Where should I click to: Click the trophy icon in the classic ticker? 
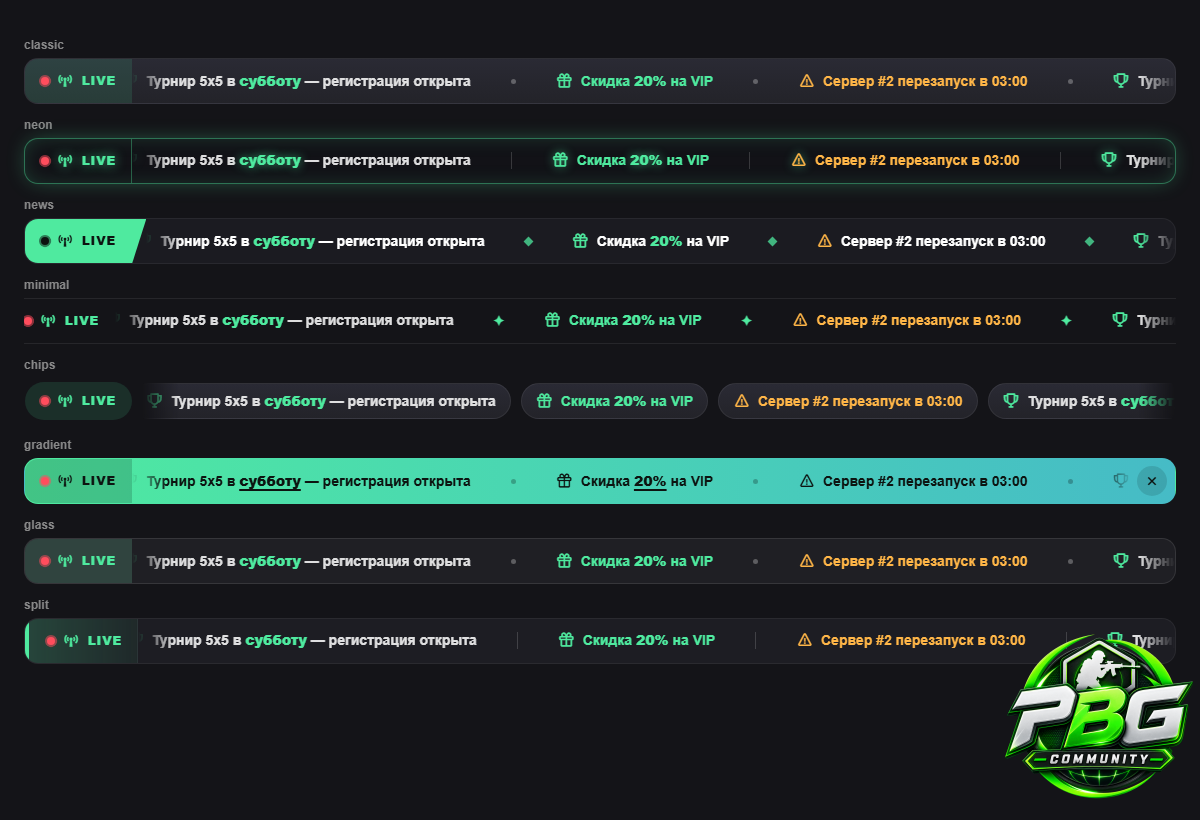click(1122, 81)
